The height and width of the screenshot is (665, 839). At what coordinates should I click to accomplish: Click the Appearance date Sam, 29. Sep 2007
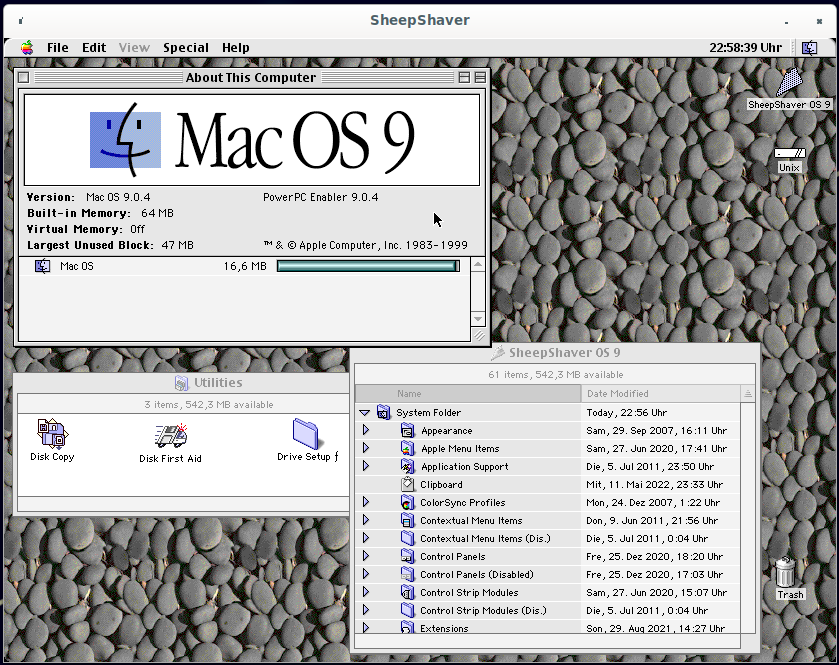656,431
